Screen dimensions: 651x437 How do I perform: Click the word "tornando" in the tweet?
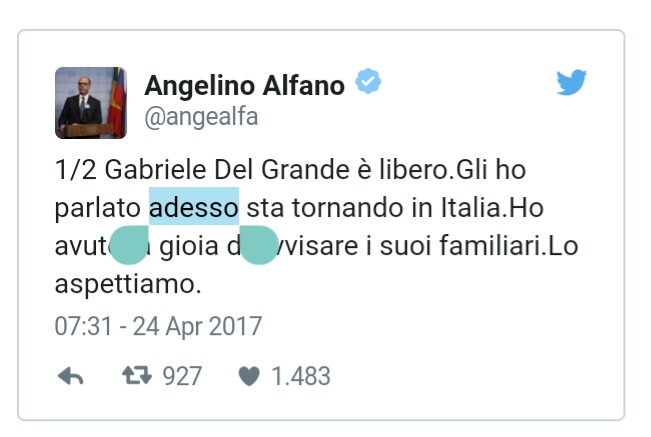tap(348, 207)
